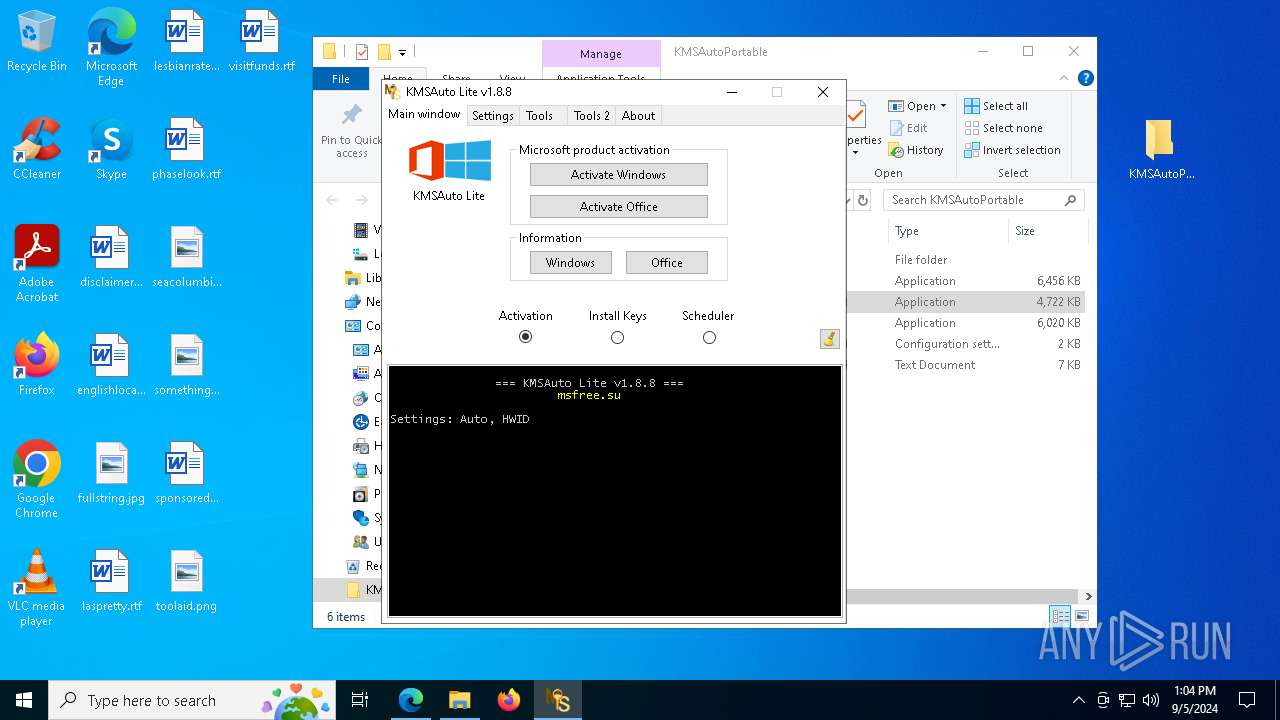Select lesbianrate rtf file on desktop
1280x720 pixels.
(x=186, y=42)
